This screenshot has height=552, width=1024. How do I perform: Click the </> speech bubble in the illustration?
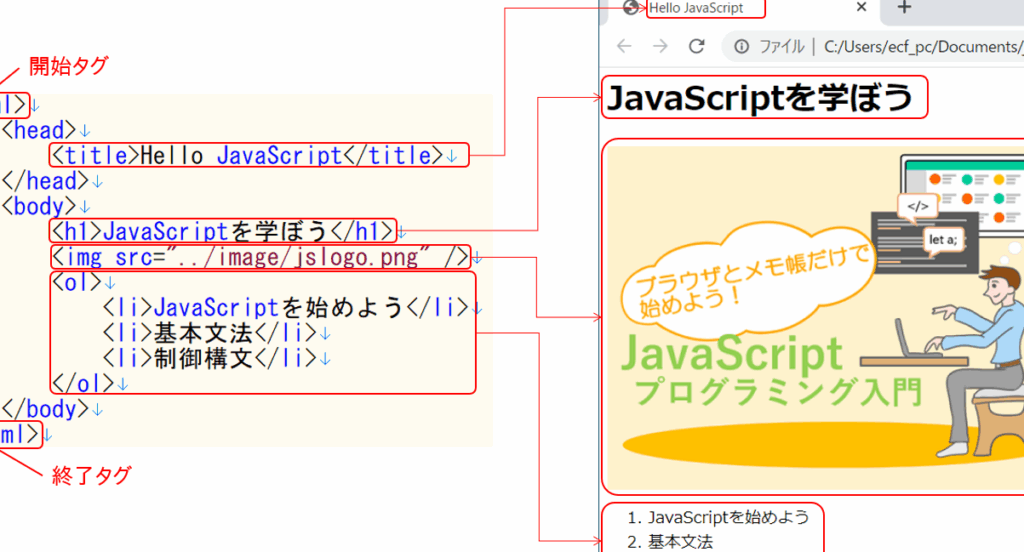(919, 207)
